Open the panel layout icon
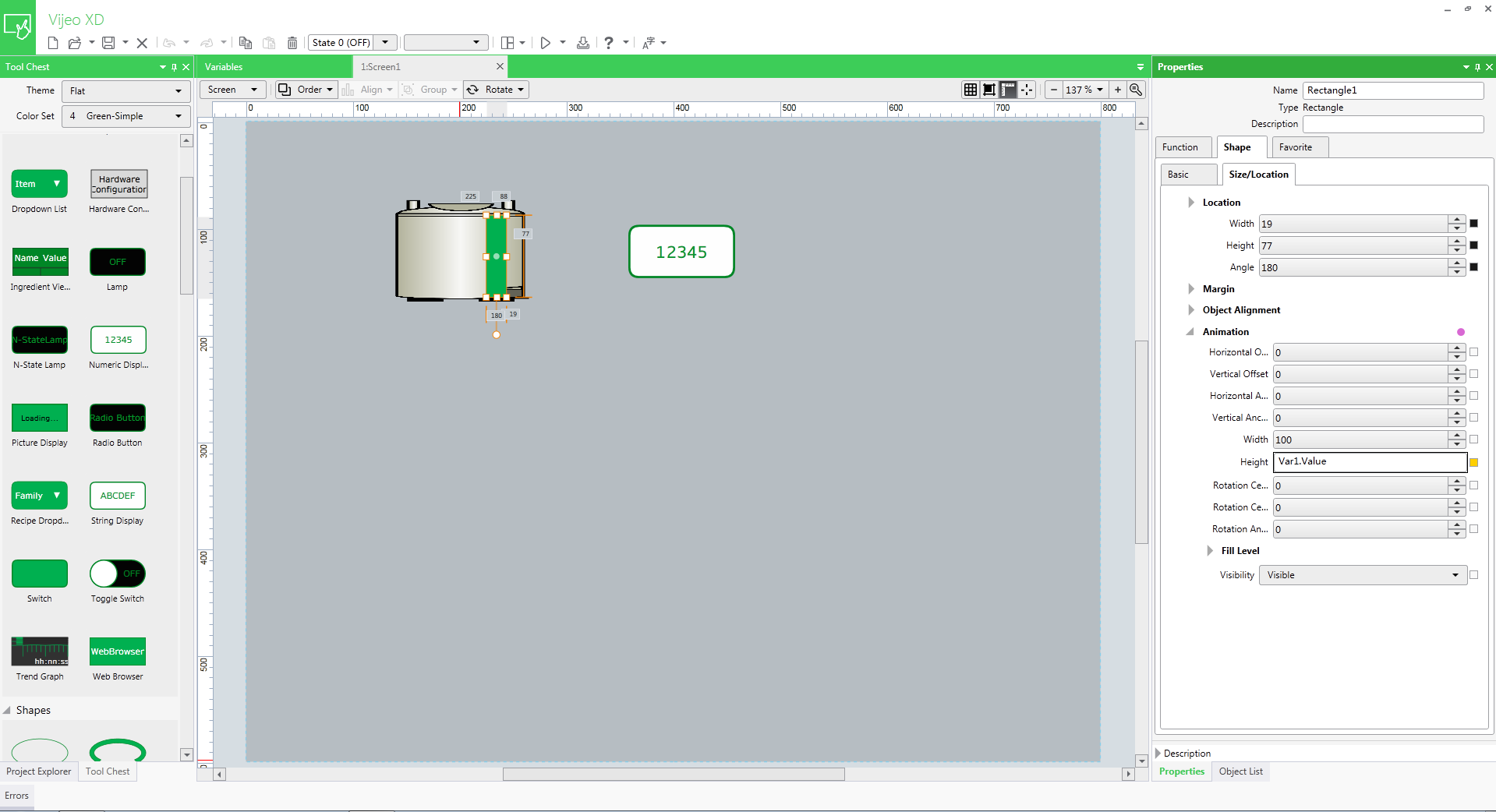1496x812 pixels. 508,43
